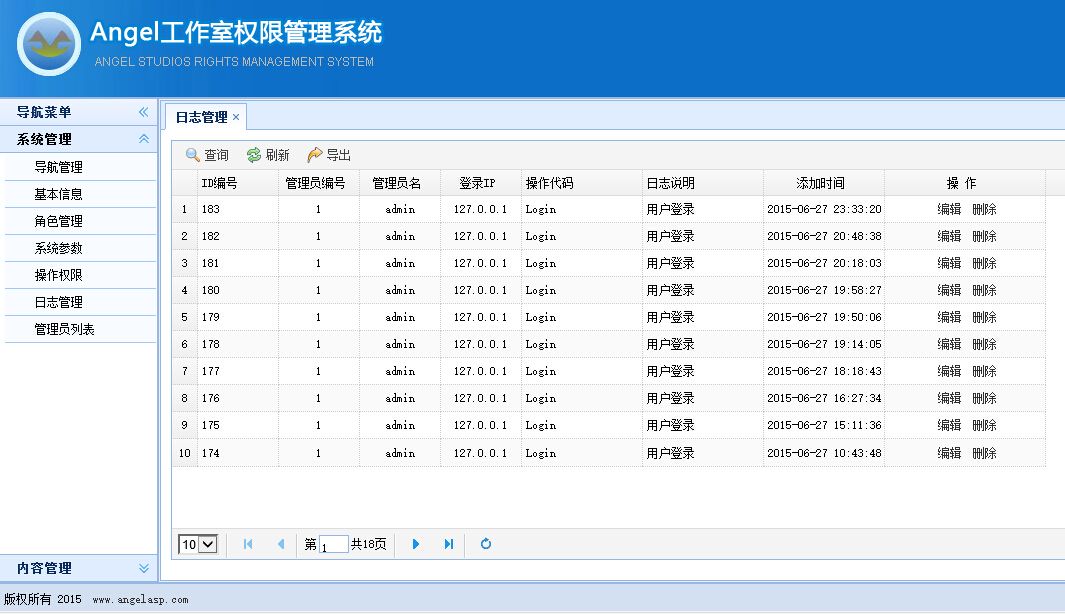Open the page size dropdown showing 10
1065x614 pixels.
pyautogui.click(x=198, y=544)
